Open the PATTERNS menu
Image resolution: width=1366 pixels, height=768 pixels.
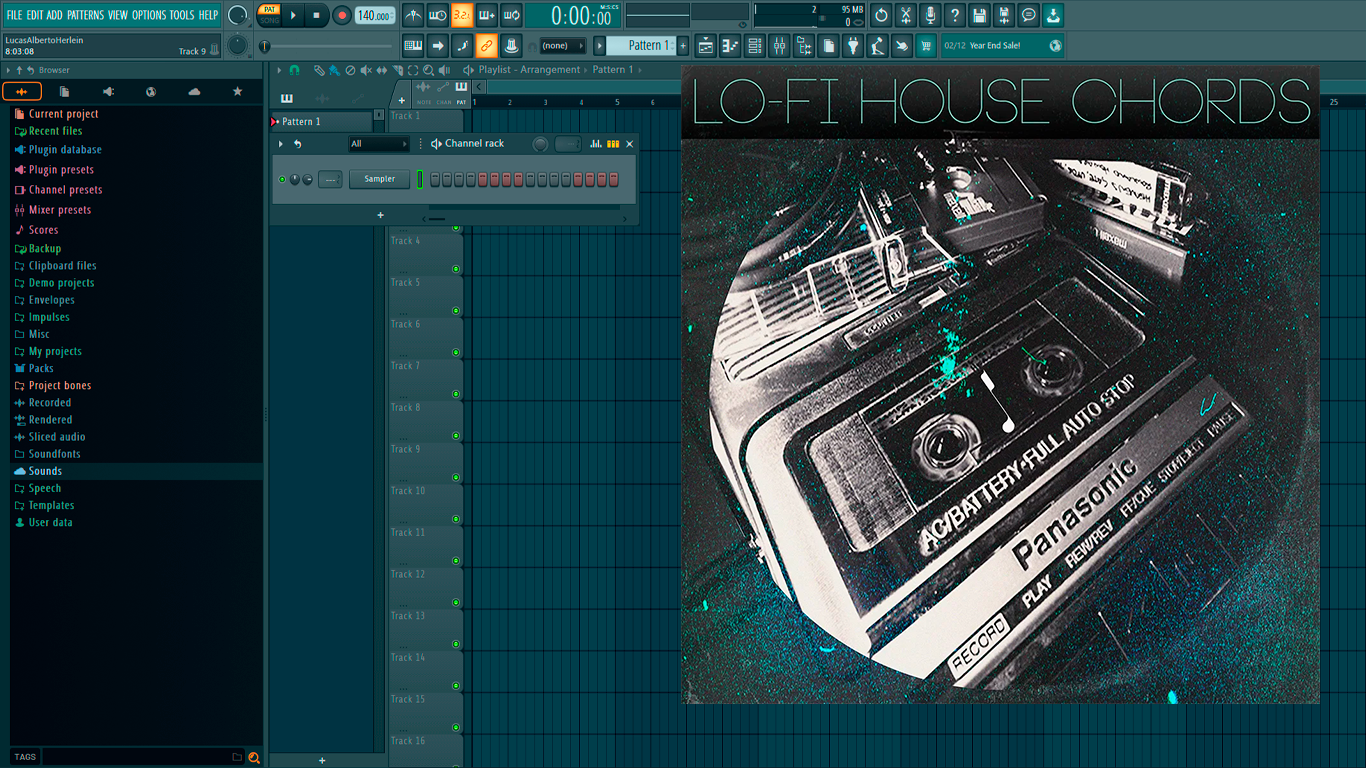[x=85, y=15]
